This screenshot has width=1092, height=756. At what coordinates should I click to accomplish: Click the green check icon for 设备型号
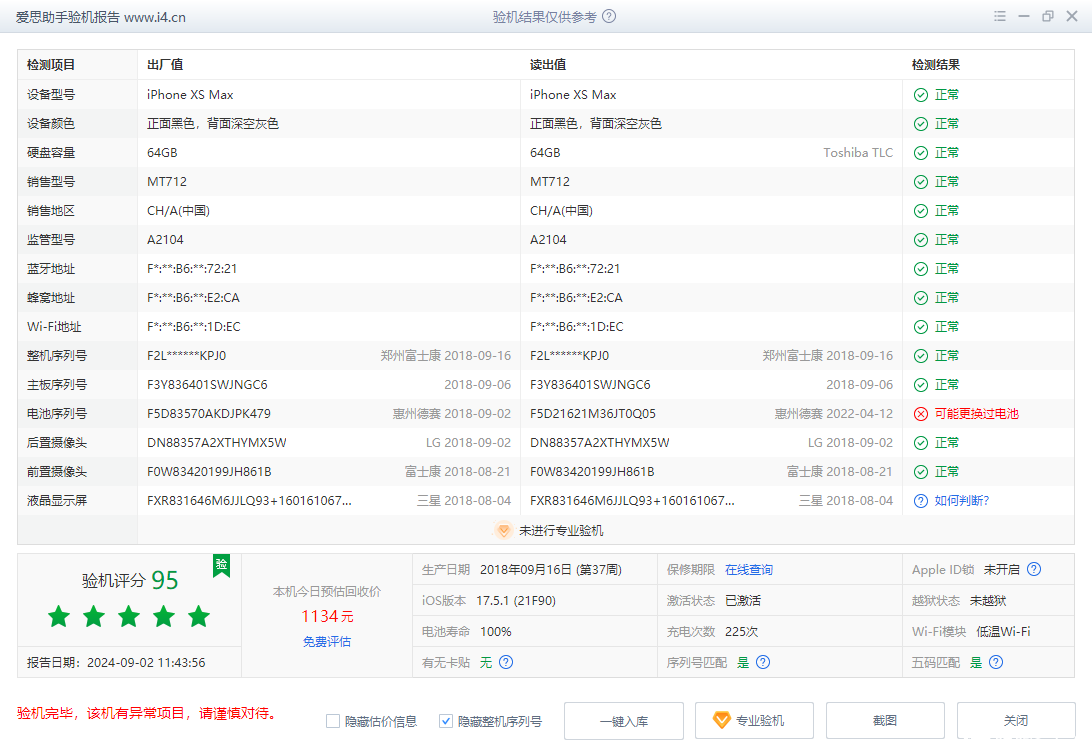(921, 95)
